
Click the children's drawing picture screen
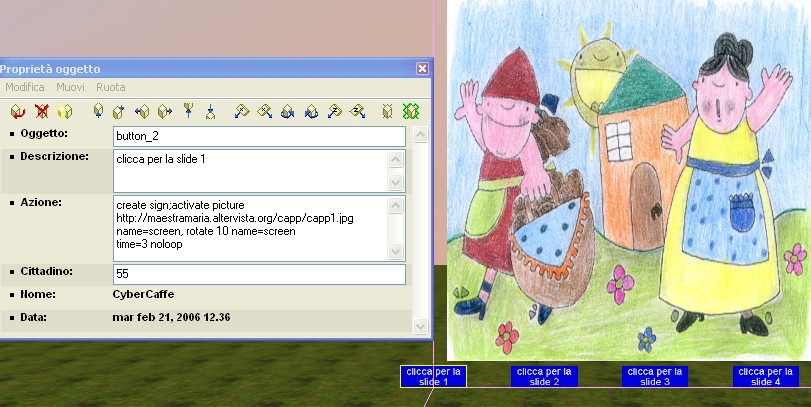pos(629,179)
